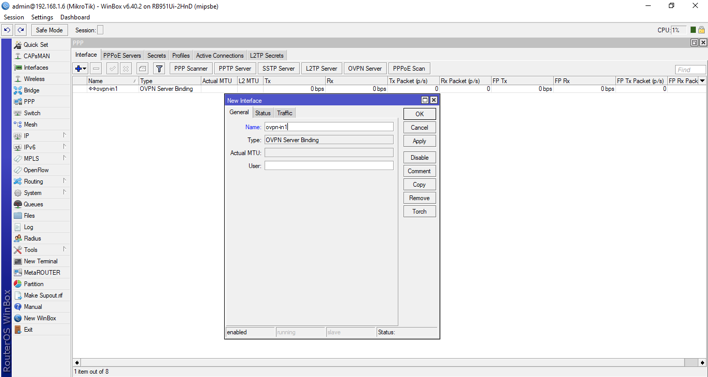
Task: Launch New Terminal from sidebar
Action: click(41, 261)
